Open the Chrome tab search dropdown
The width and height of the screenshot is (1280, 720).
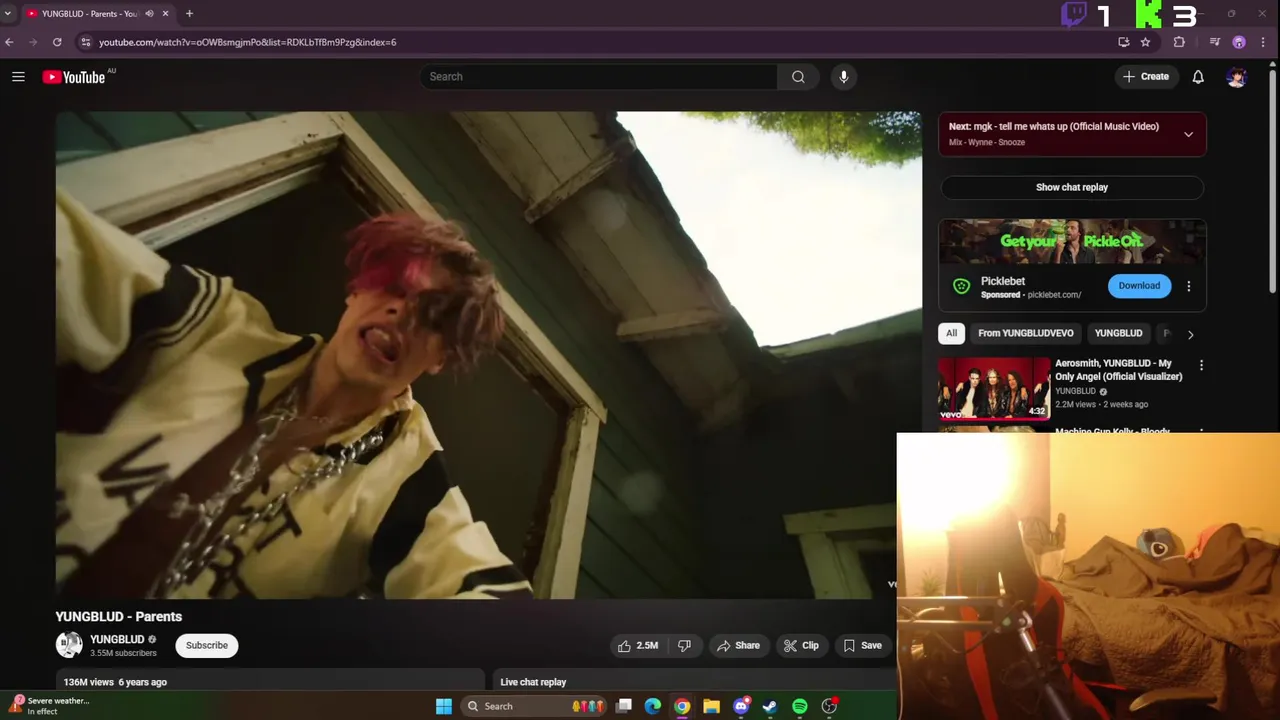coord(8,14)
